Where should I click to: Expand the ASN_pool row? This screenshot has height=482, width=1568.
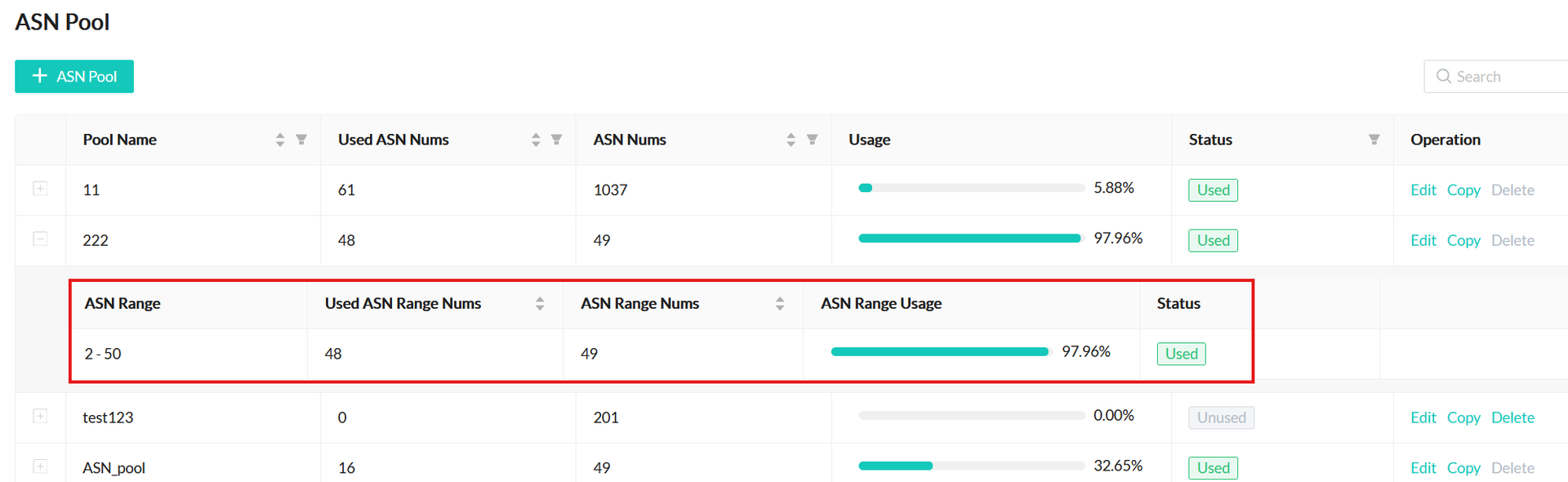40,466
